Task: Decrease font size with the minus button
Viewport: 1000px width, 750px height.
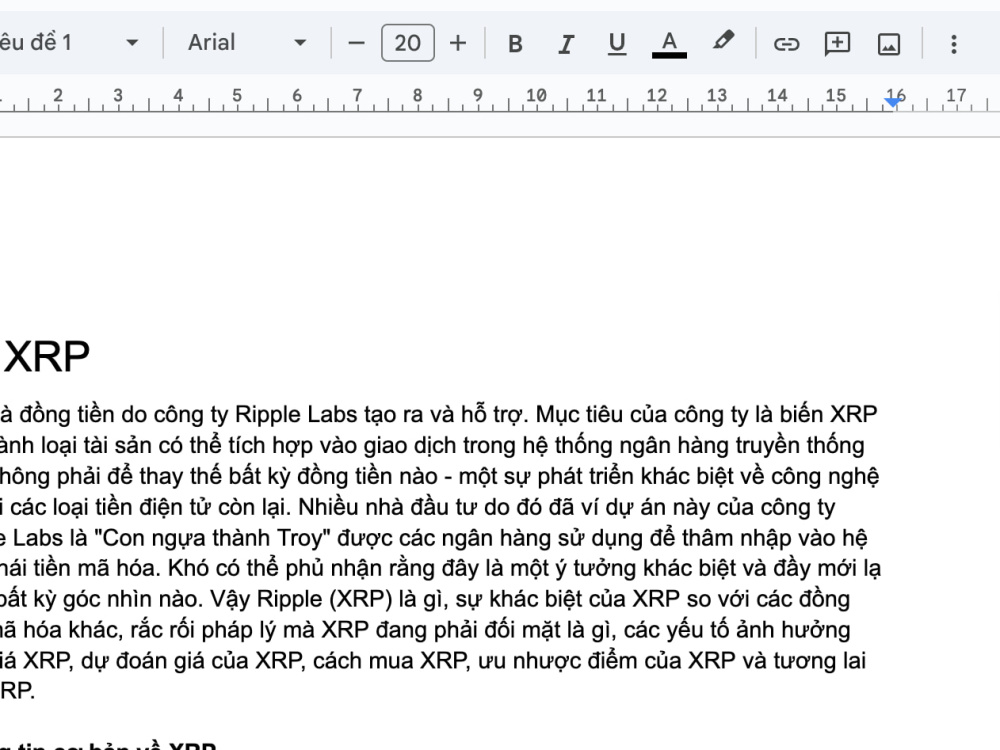Action: pos(357,43)
